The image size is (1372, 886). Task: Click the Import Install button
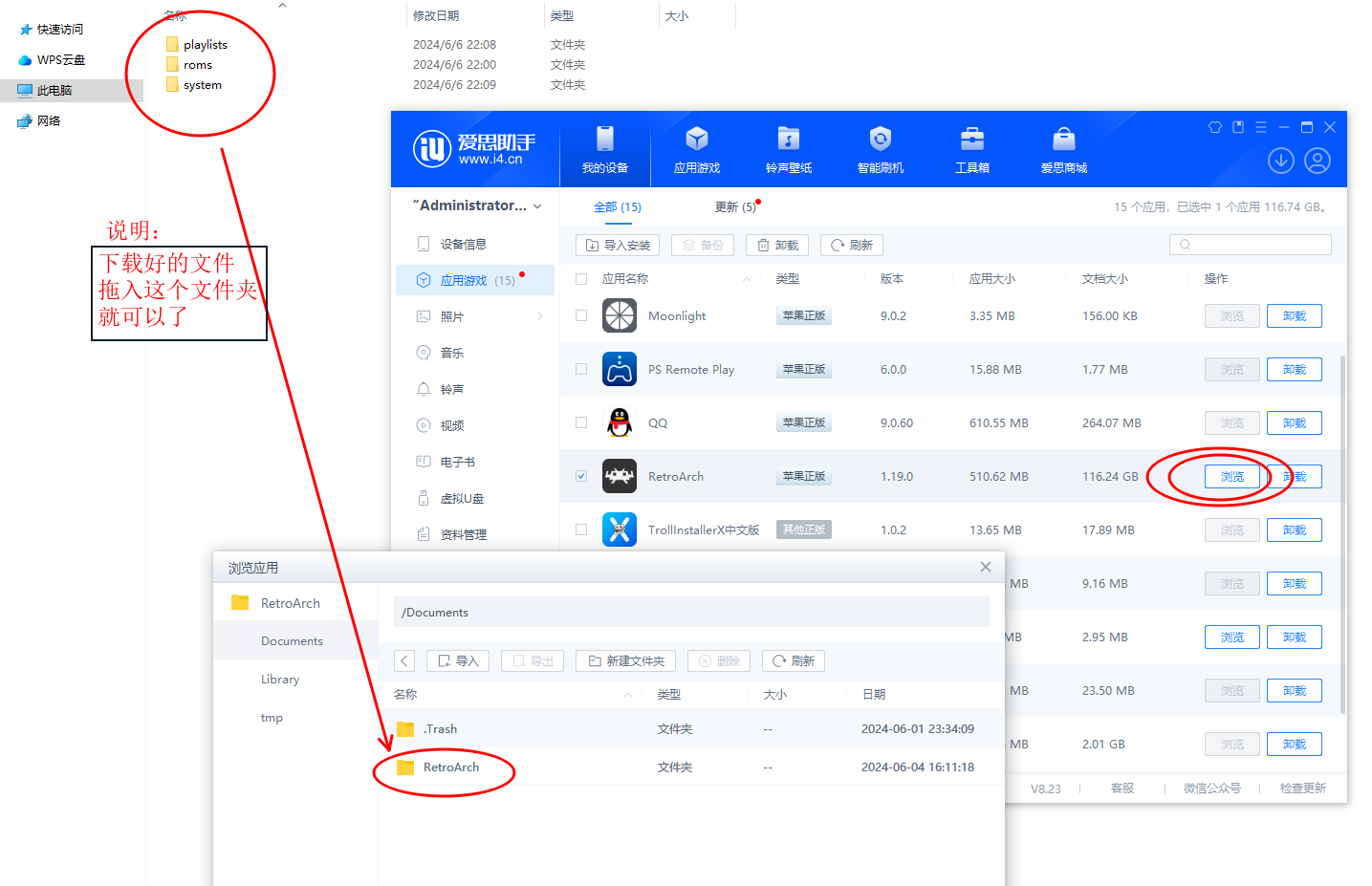(x=619, y=246)
